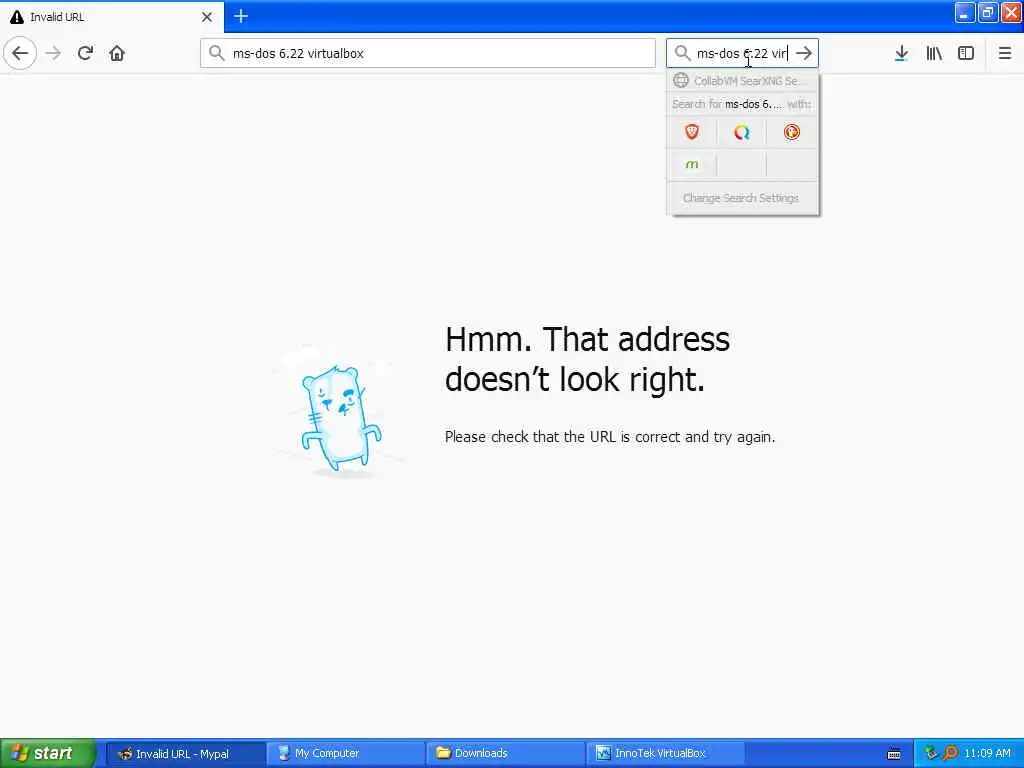This screenshot has height=768, width=1024.
Task: Click the search box magnifier icon
Action: tap(682, 53)
